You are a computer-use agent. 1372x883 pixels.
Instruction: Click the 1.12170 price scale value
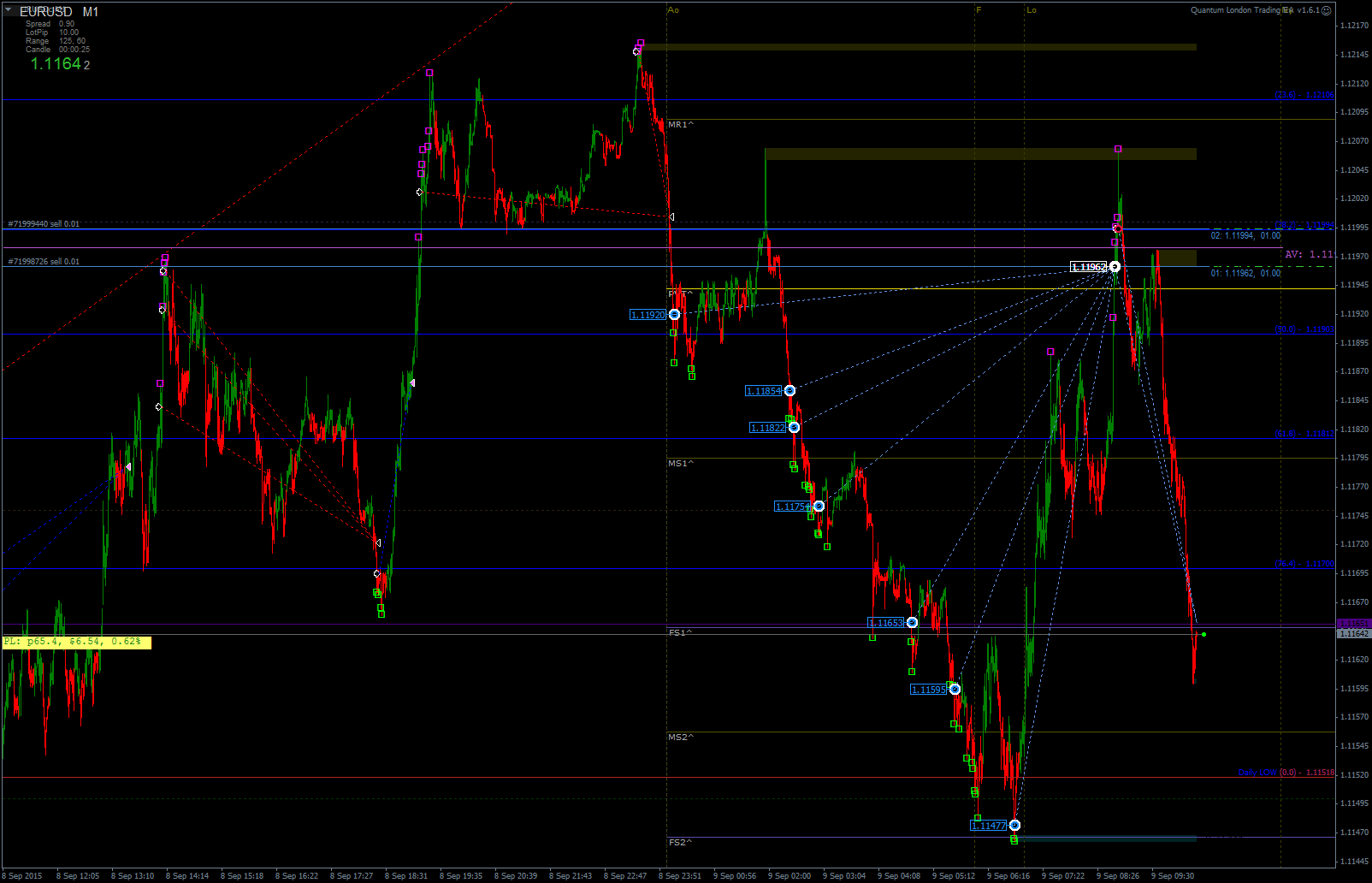[1354, 26]
